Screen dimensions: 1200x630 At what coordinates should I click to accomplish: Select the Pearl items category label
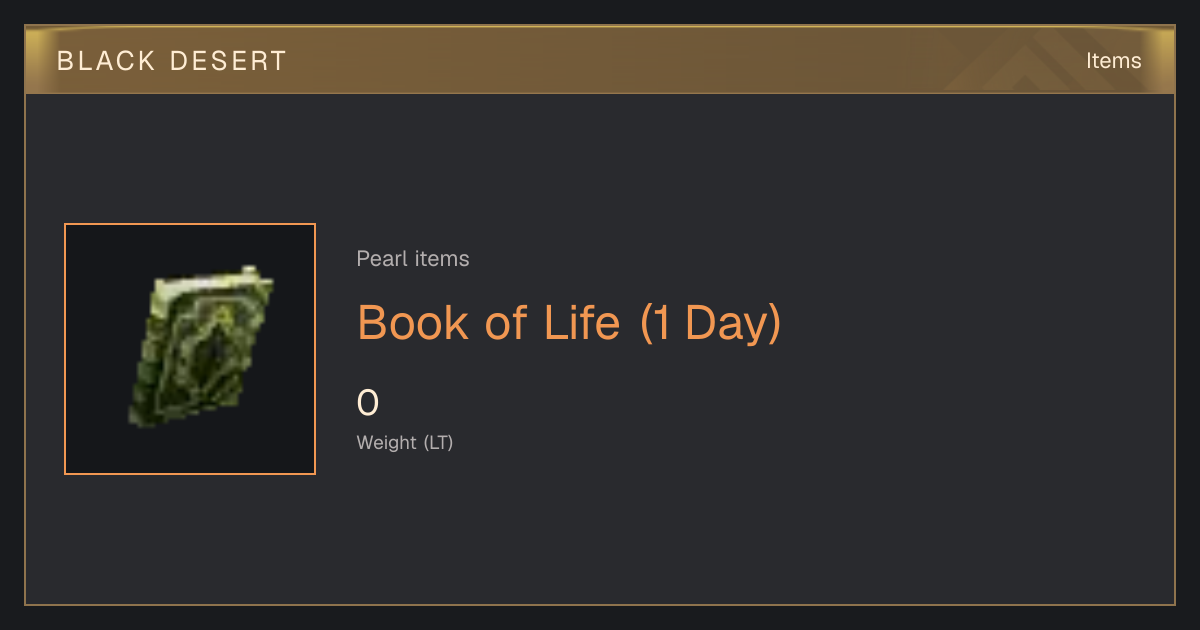click(413, 259)
